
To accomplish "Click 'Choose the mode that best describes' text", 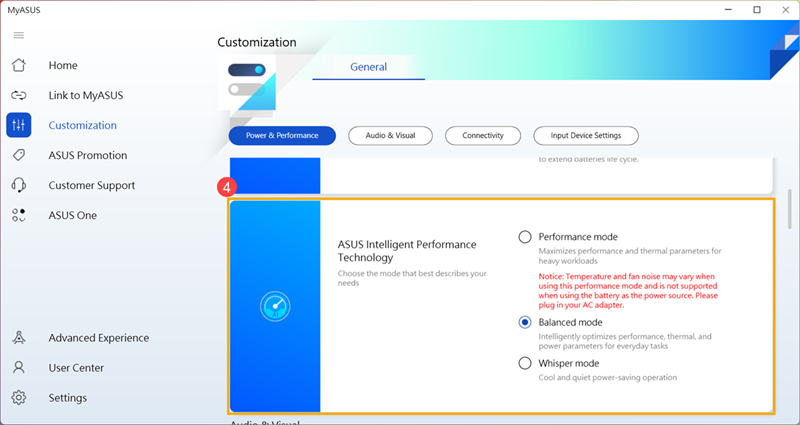I will coord(412,278).
